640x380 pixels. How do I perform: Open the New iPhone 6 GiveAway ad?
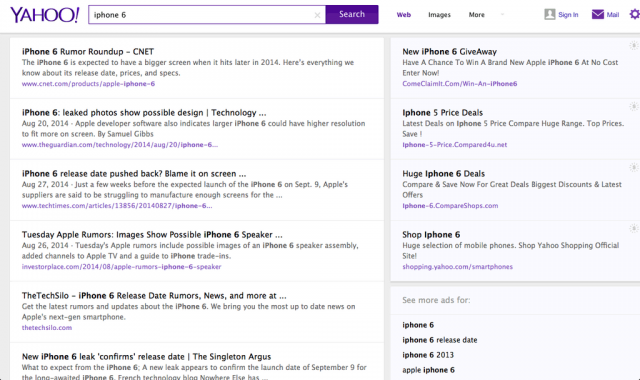coord(449,52)
